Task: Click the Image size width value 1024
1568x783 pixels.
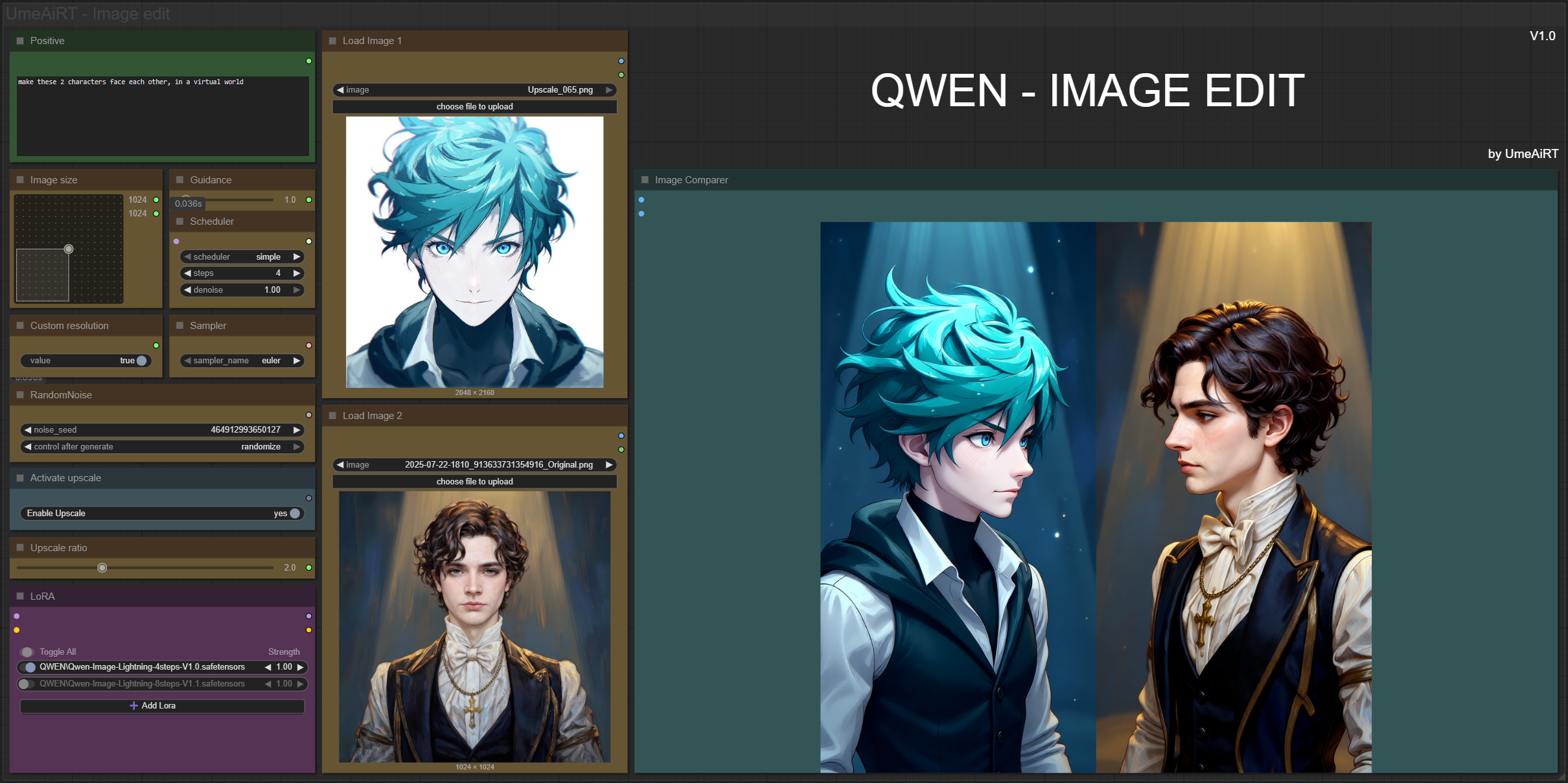Action: tap(137, 200)
